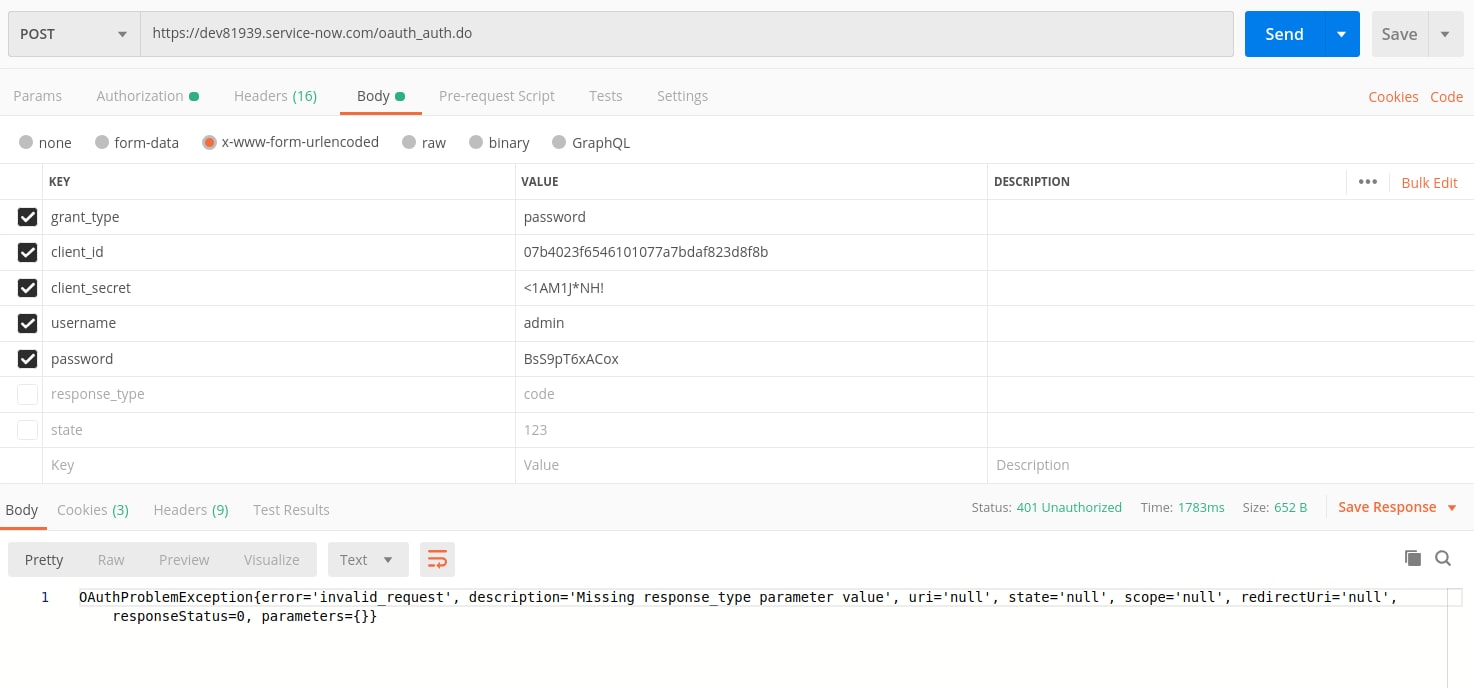1474x688 pixels.
Task: Open Bulk Edit for request parameters
Action: pyautogui.click(x=1428, y=183)
